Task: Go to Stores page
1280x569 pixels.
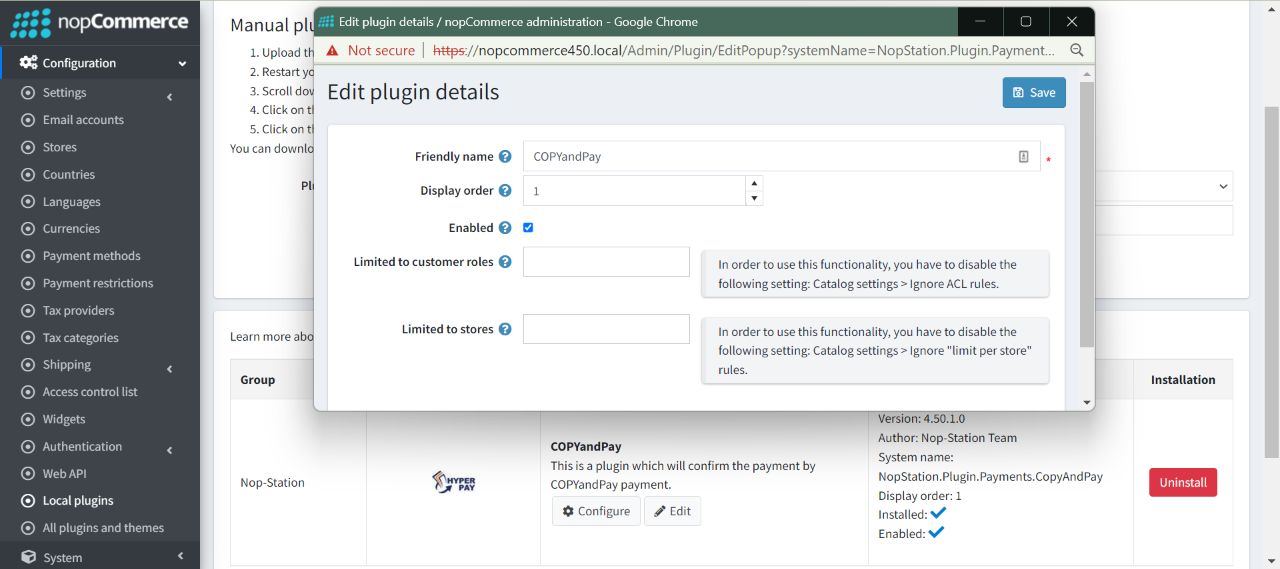Action: point(59,147)
